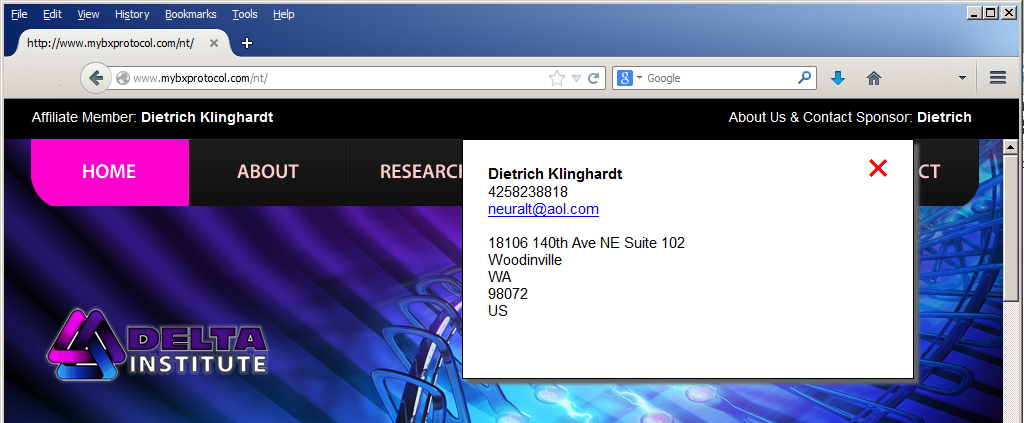Navigate to the HOME page tab
1024x423 pixels.
coord(109,172)
